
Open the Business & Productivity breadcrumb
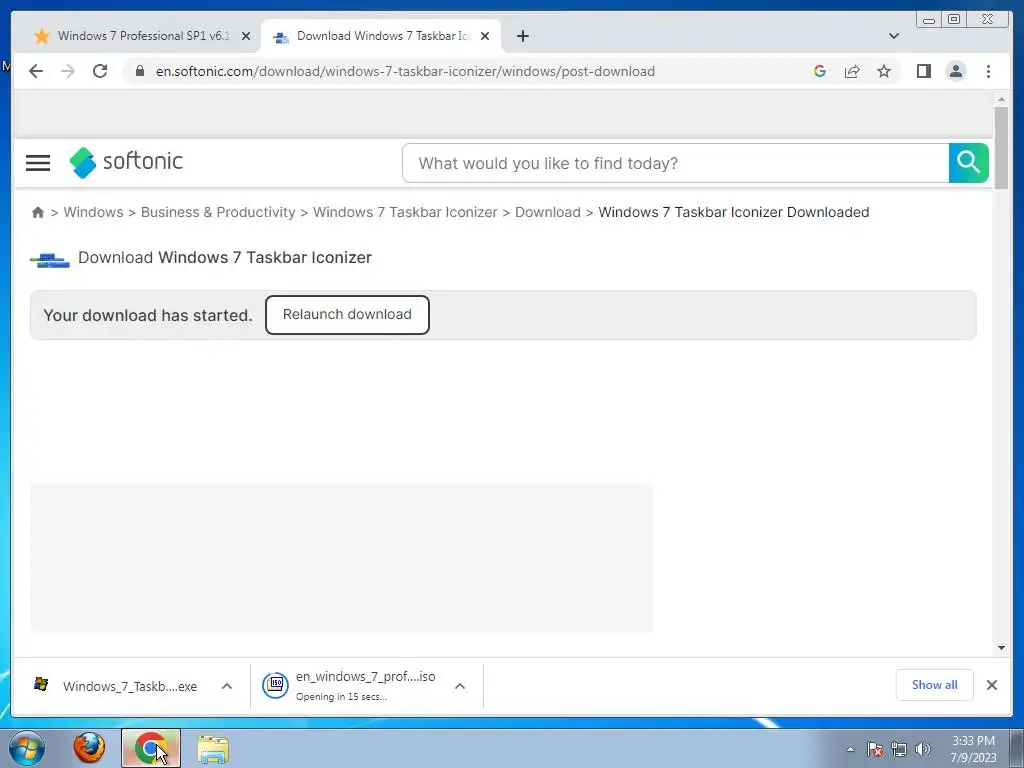218,212
